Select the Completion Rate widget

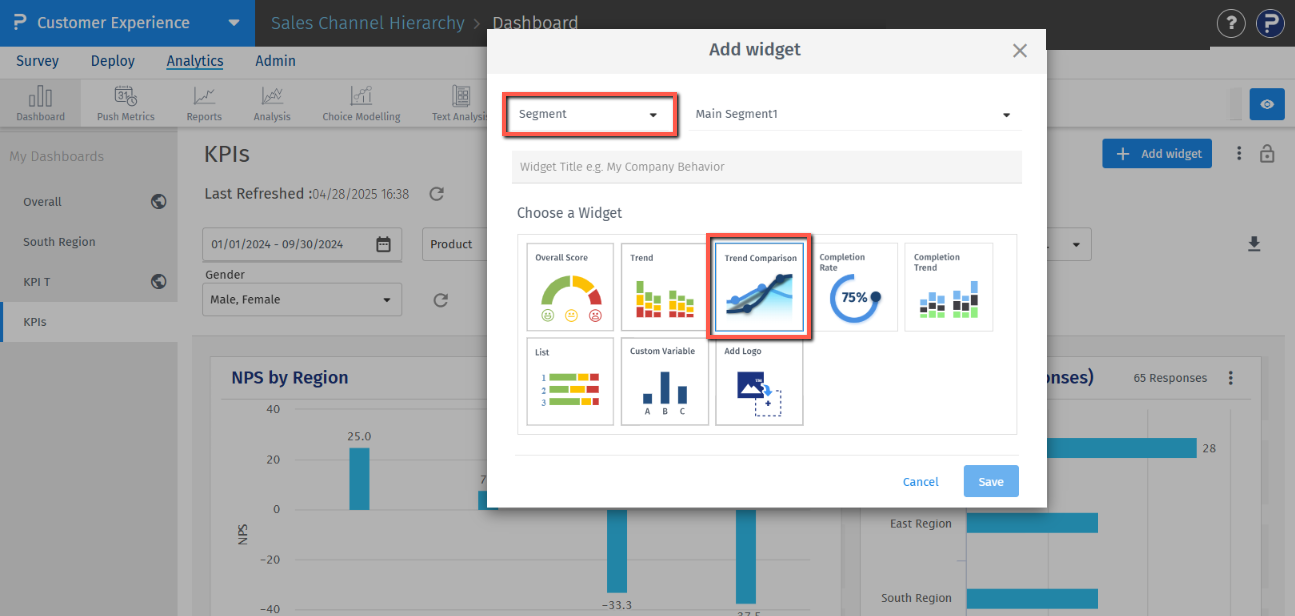[854, 287]
